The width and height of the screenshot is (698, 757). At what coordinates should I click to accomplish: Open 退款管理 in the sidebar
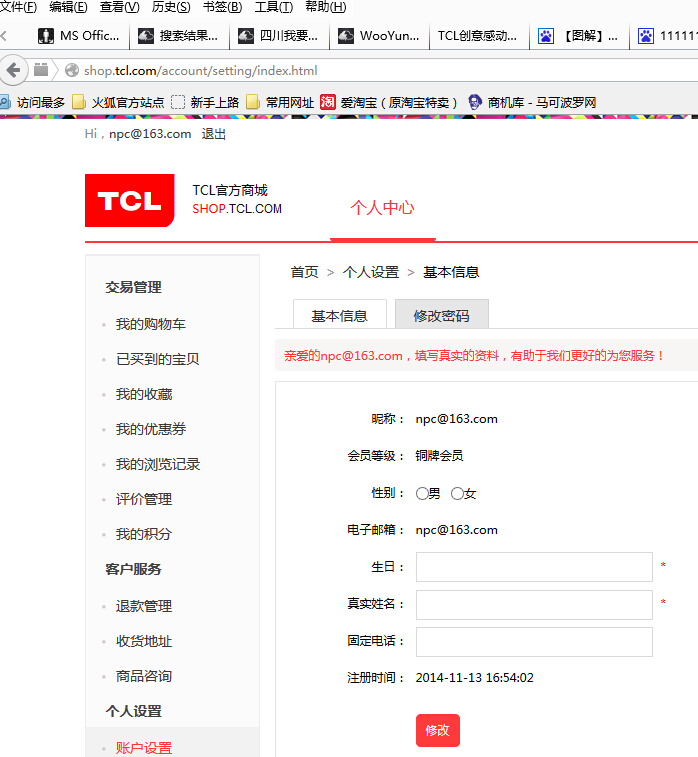pyautogui.click(x=144, y=606)
